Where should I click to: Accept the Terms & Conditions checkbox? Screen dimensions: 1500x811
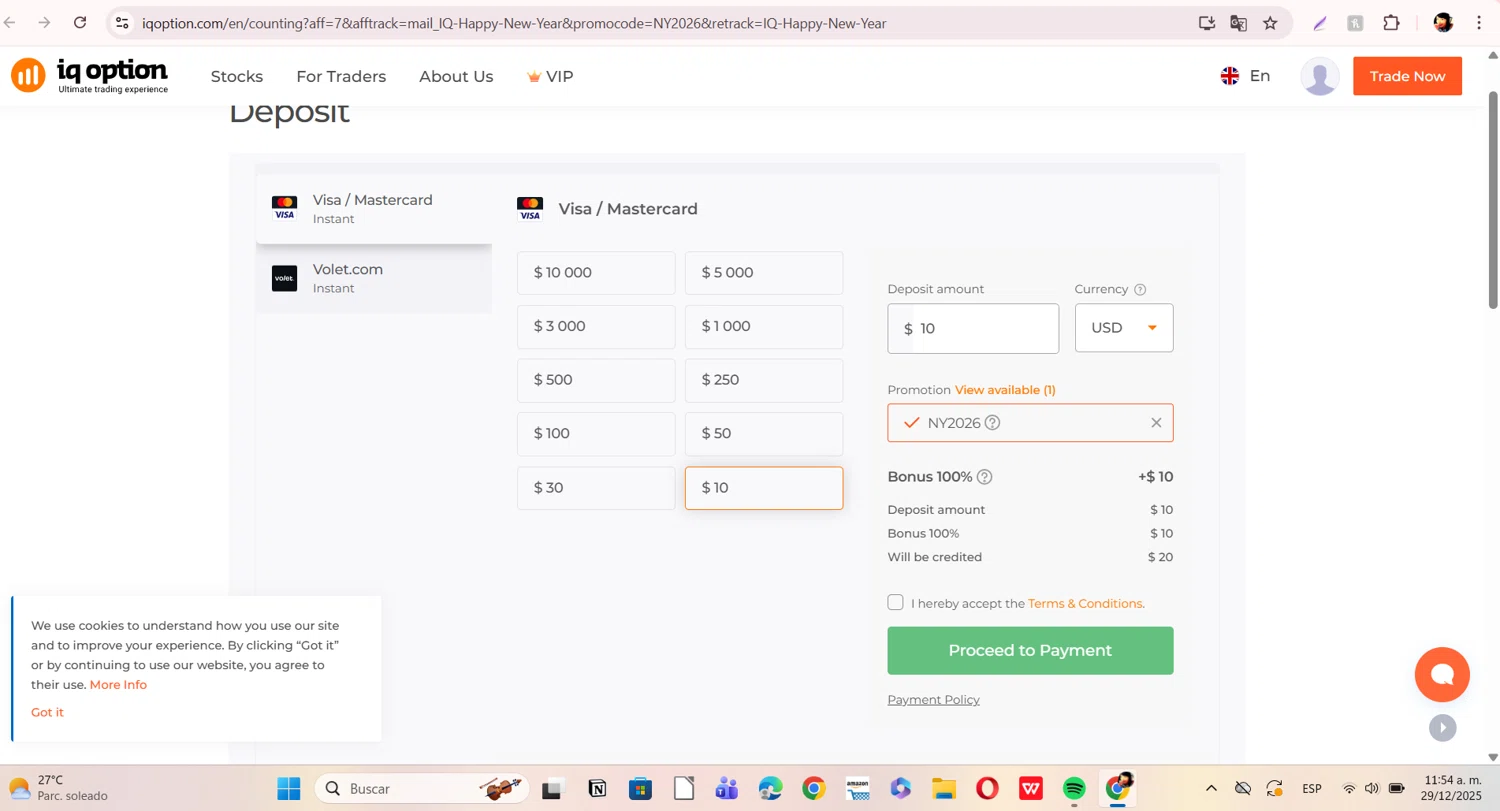coord(895,602)
